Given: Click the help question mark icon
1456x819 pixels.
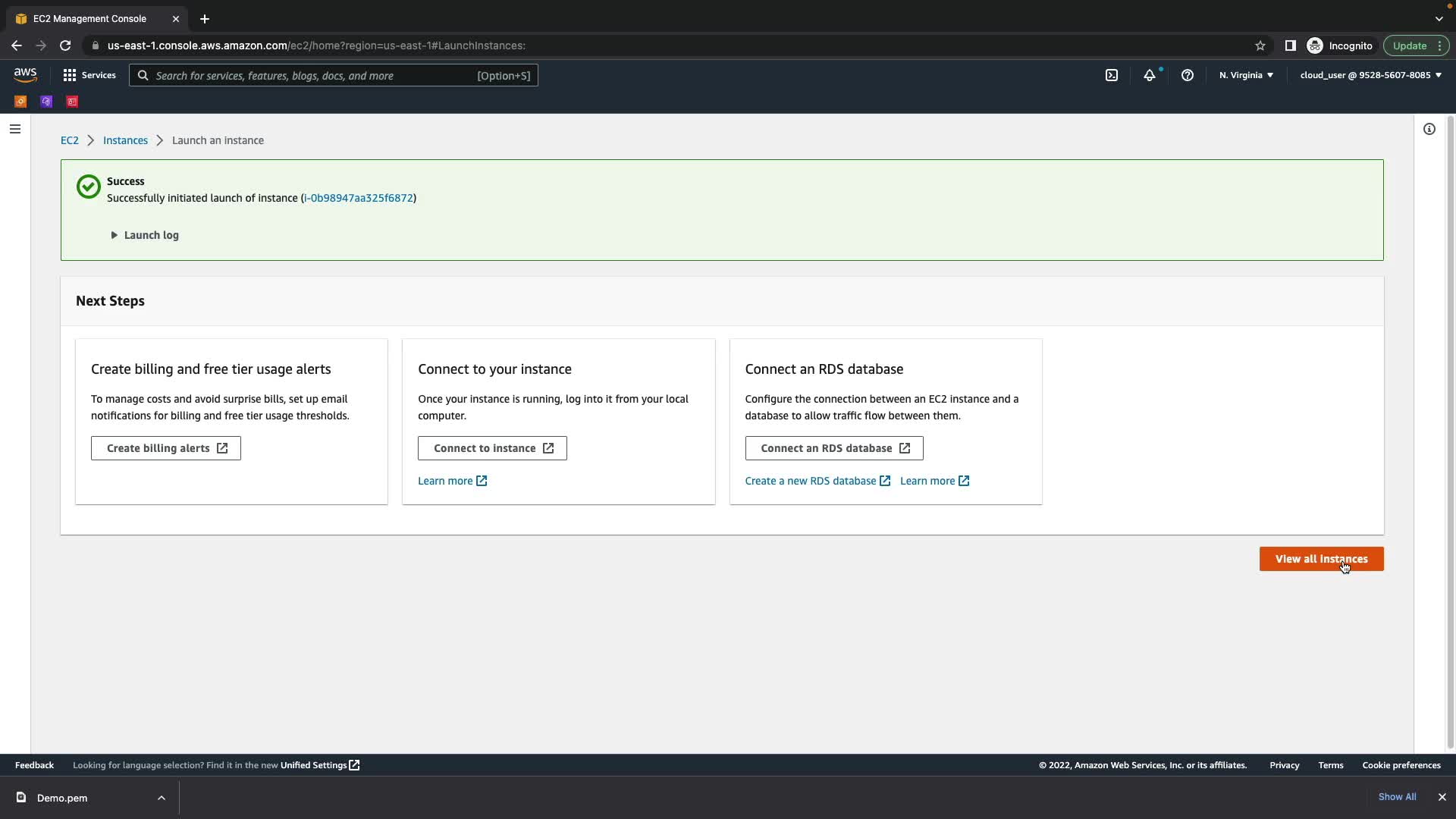Looking at the screenshot, I should point(1188,75).
